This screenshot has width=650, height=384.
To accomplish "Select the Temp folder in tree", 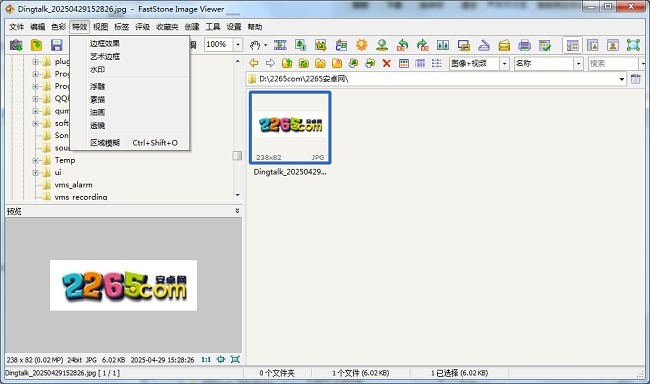I will click(x=65, y=160).
